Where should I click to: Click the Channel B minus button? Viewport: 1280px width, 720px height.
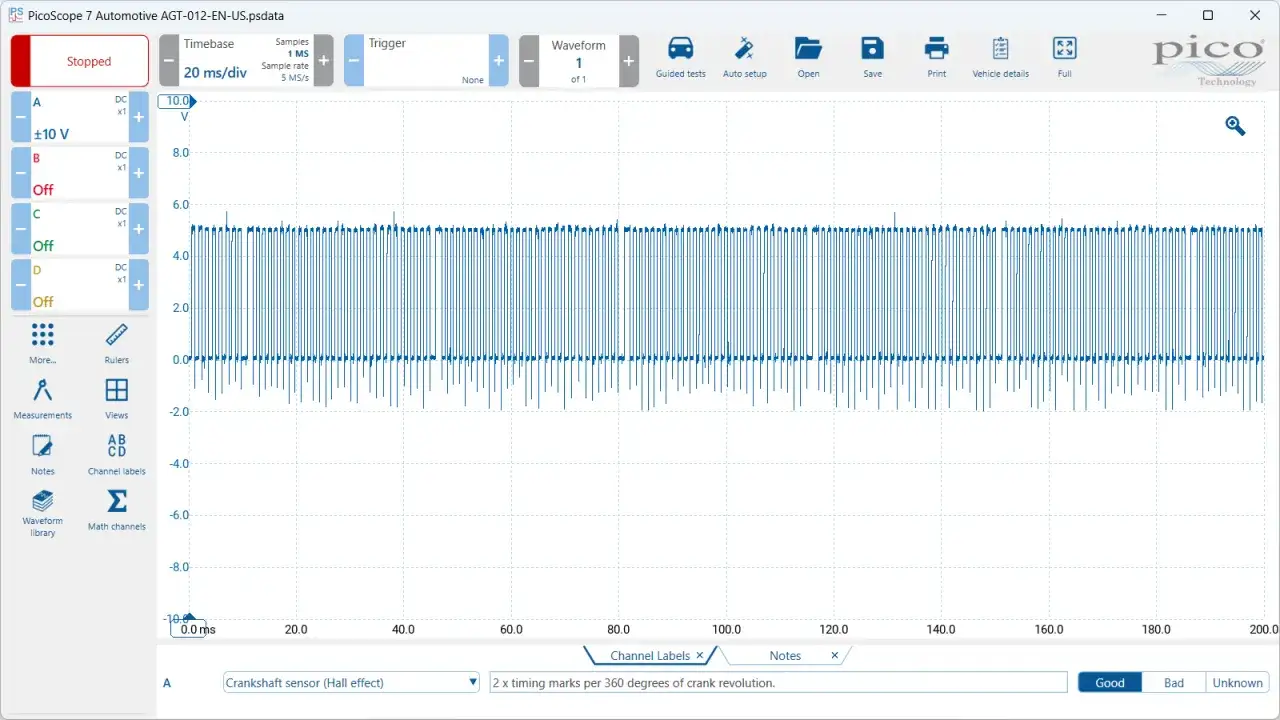(x=20, y=173)
